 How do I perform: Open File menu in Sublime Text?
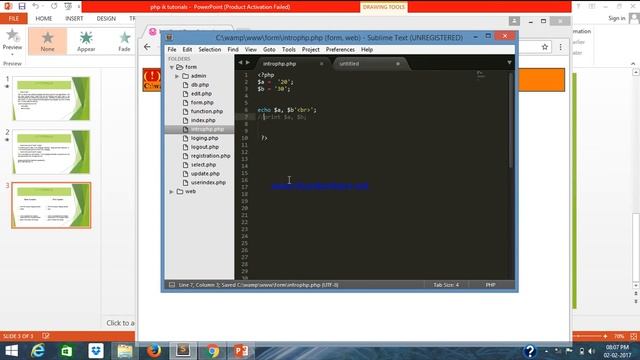click(172, 49)
